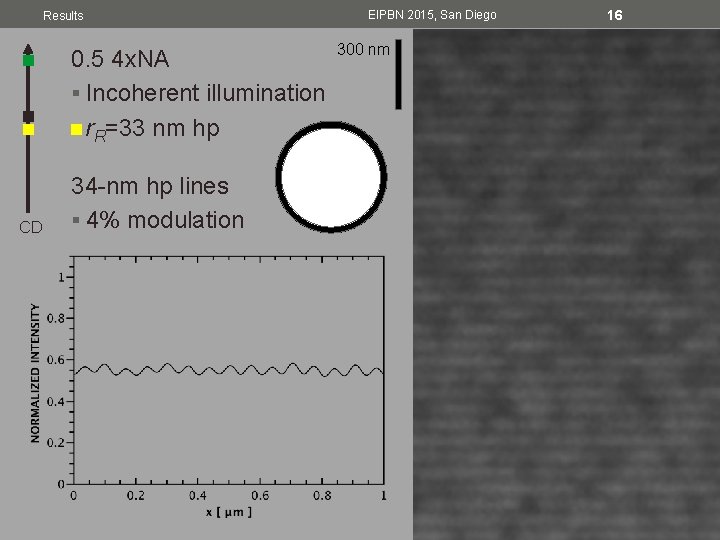
Task: Click the black marker on CD arrow
Action: tap(28, 117)
